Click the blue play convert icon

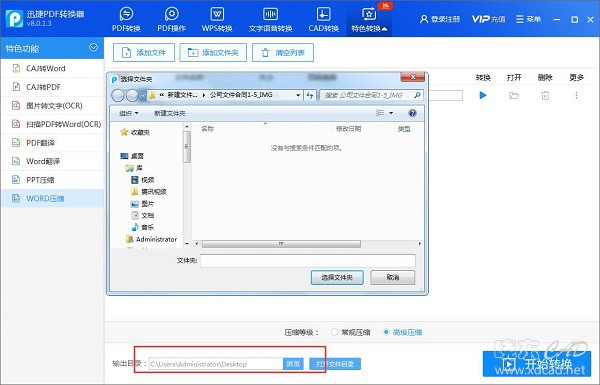coord(483,95)
